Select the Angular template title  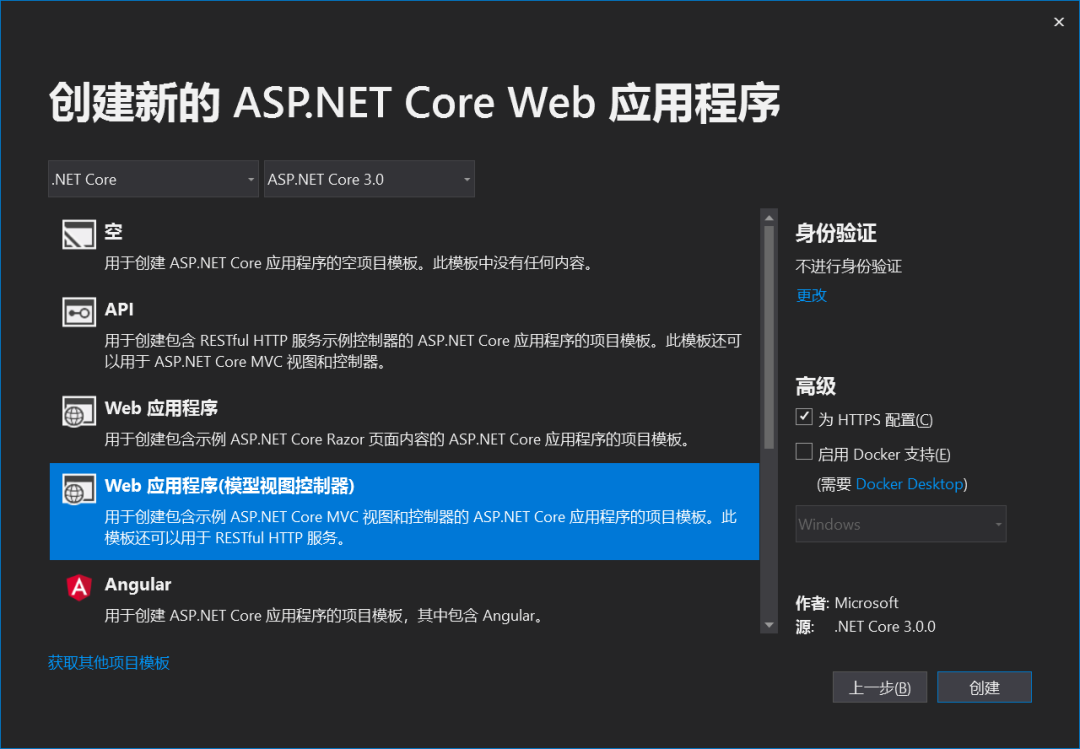click(x=138, y=584)
